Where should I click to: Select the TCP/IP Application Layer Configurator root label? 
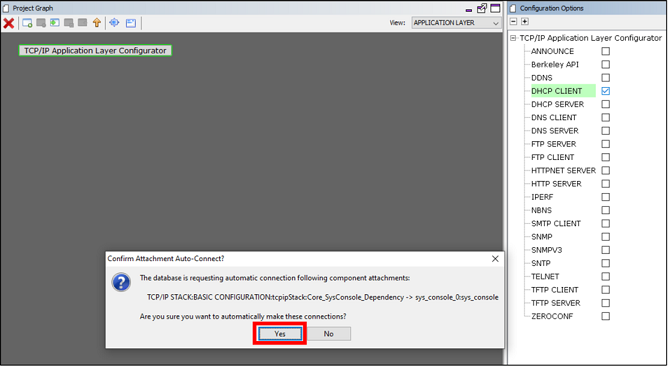590,38
